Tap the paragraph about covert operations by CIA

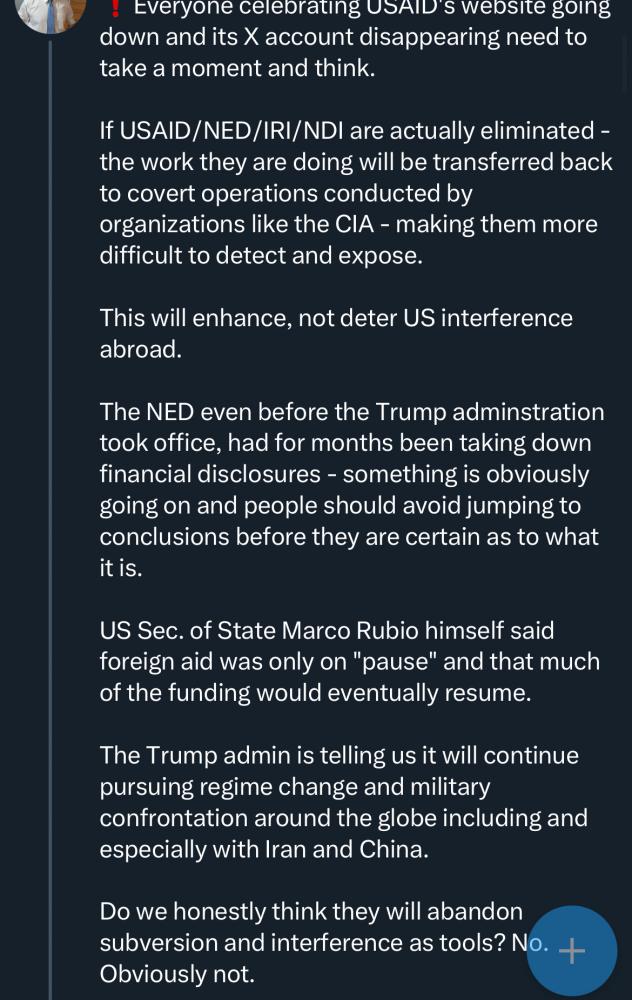[356, 193]
